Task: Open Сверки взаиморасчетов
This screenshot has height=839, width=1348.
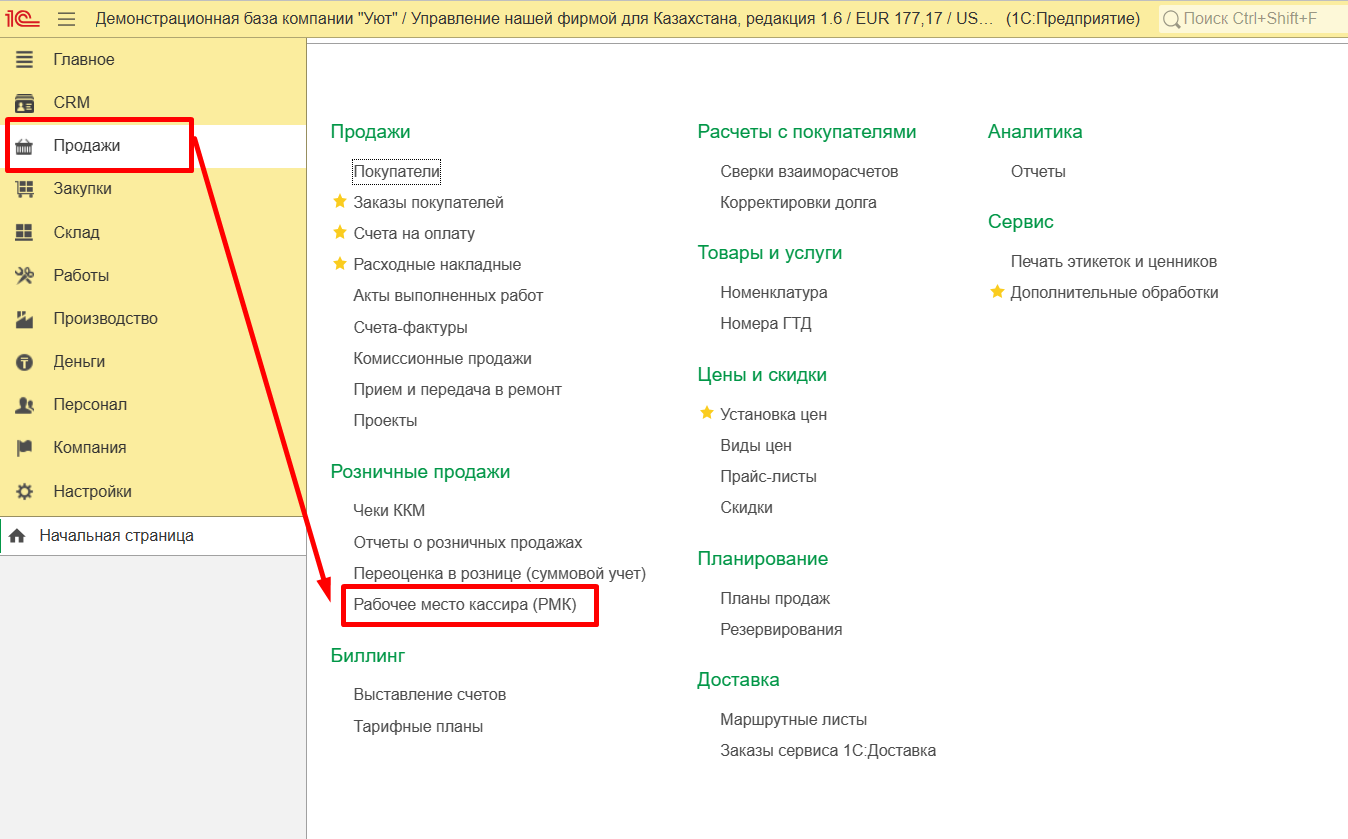Action: tap(809, 172)
